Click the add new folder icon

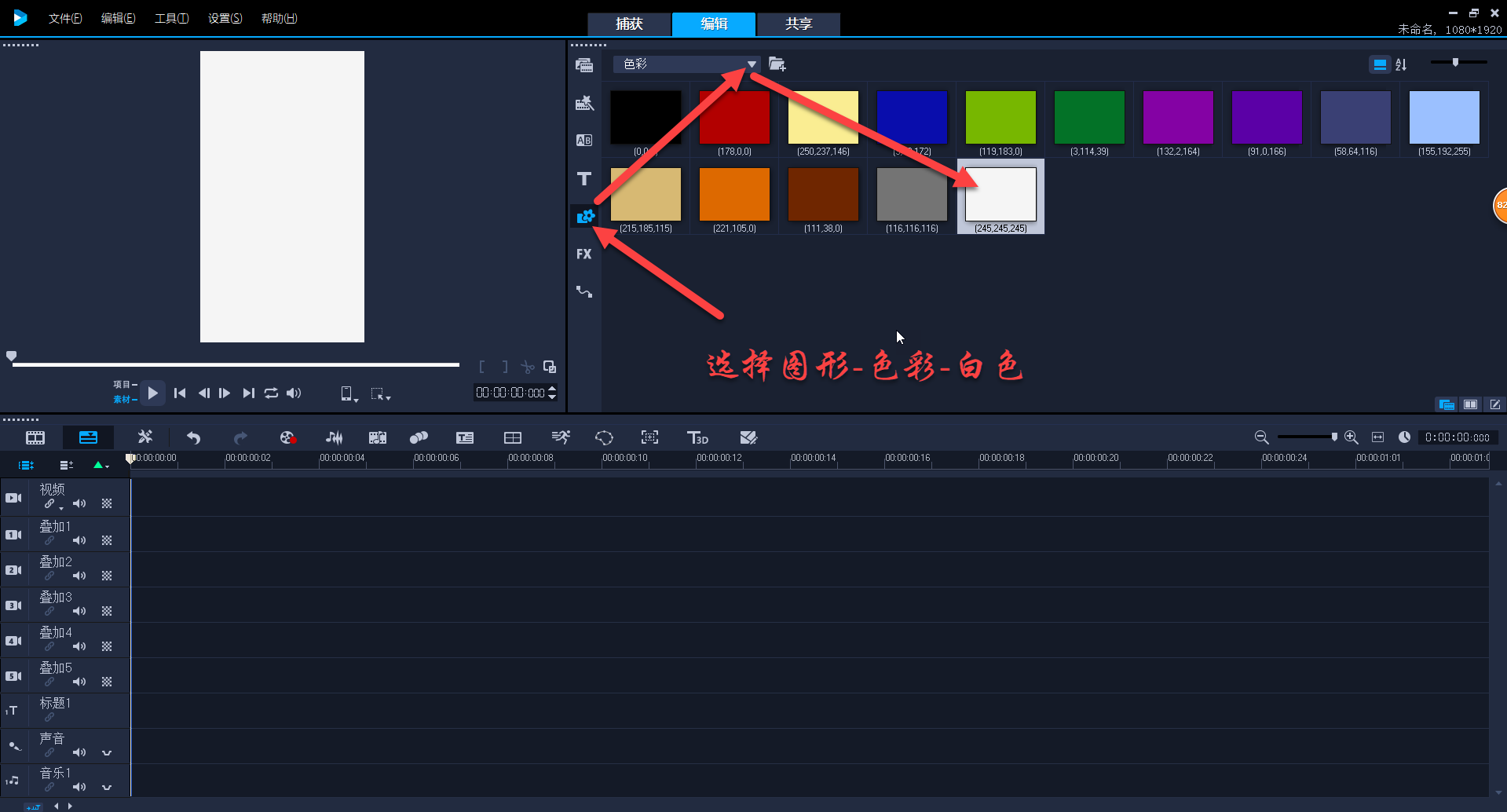pos(777,64)
